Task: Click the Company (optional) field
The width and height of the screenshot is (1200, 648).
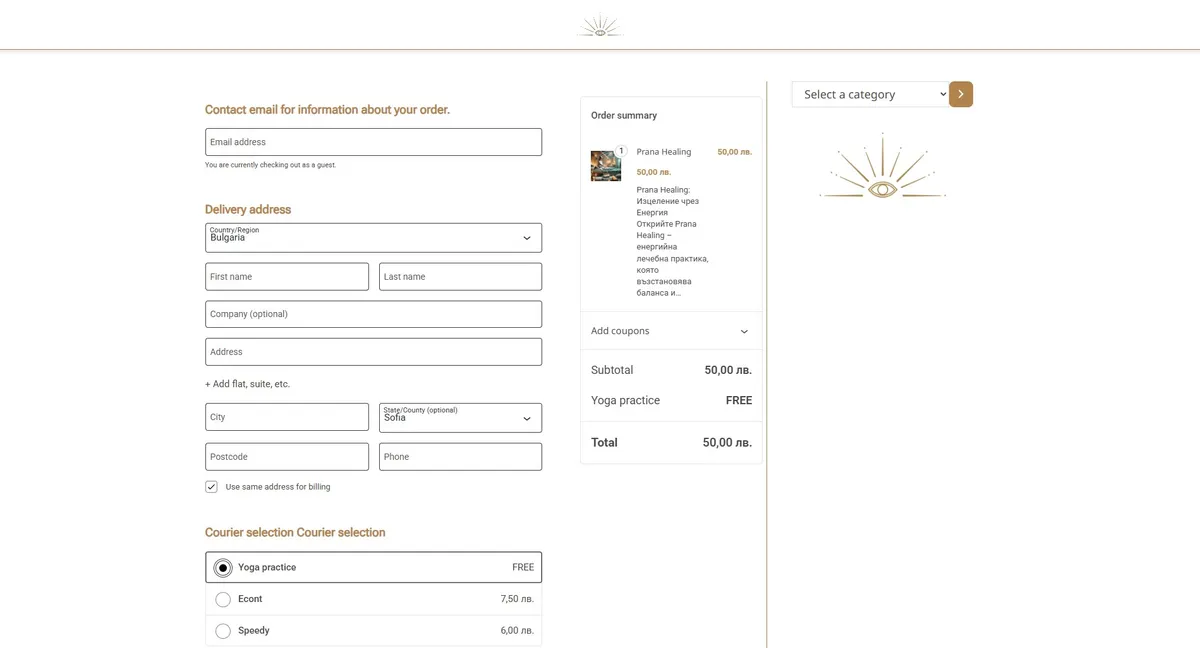Action: click(373, 313)
